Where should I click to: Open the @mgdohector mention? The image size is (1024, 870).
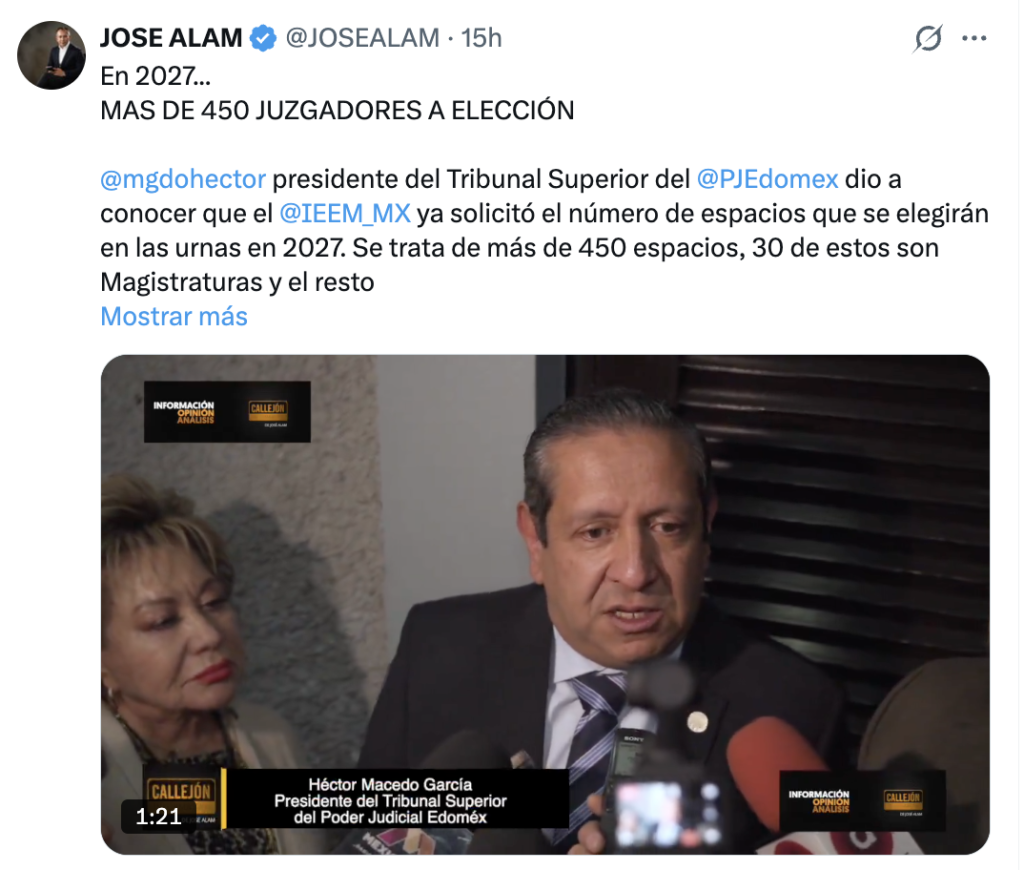pyautogui.click(x=183, y=179)
